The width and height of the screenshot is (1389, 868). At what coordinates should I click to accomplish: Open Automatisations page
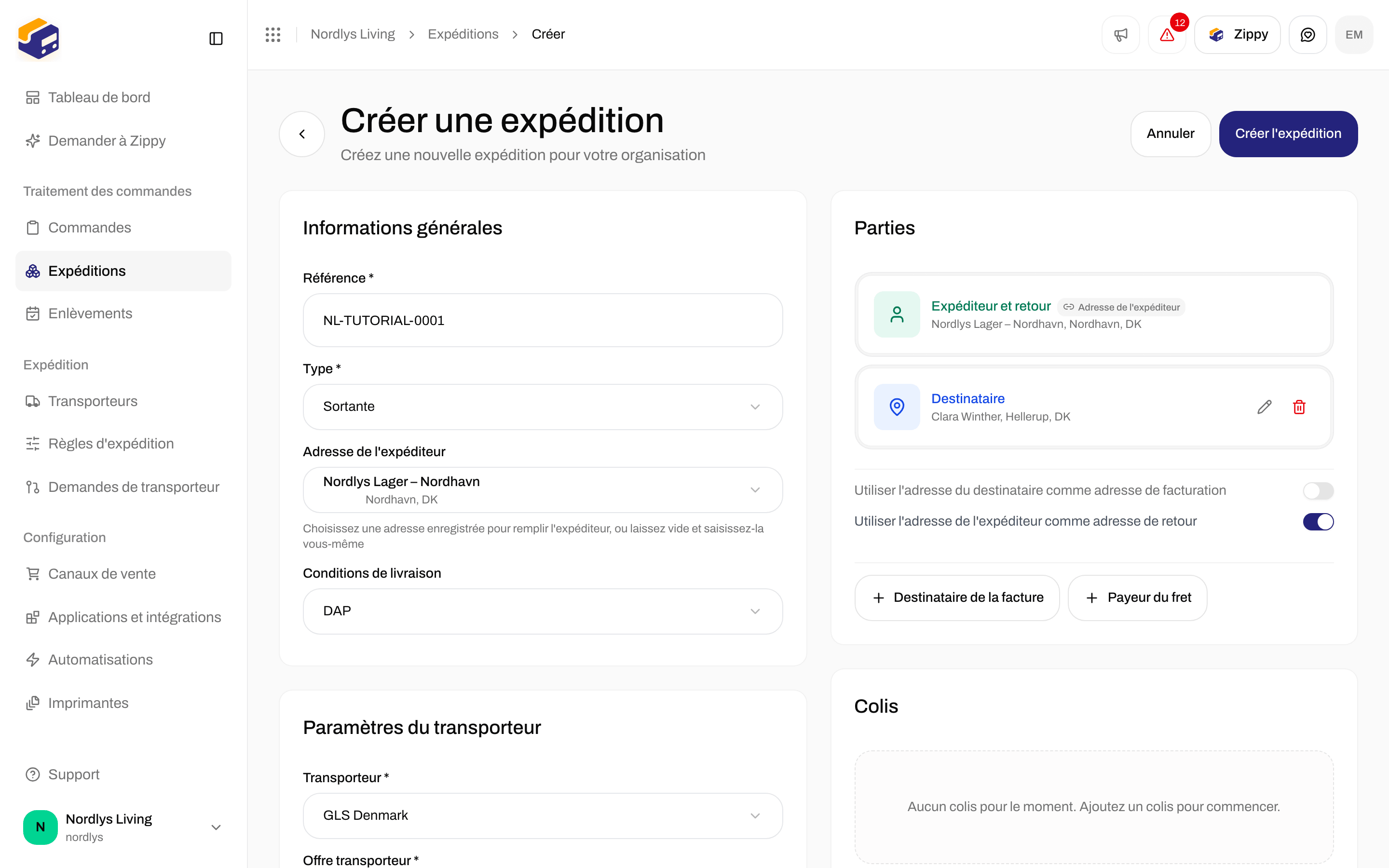tap(123, 660)
